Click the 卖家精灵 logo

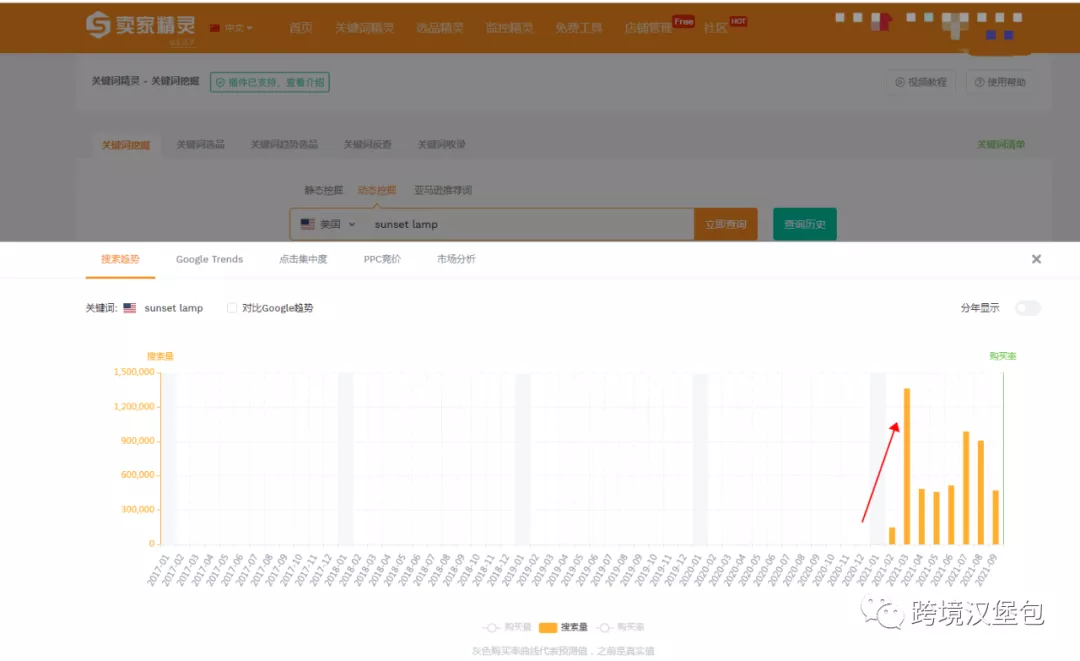(141, 25)
